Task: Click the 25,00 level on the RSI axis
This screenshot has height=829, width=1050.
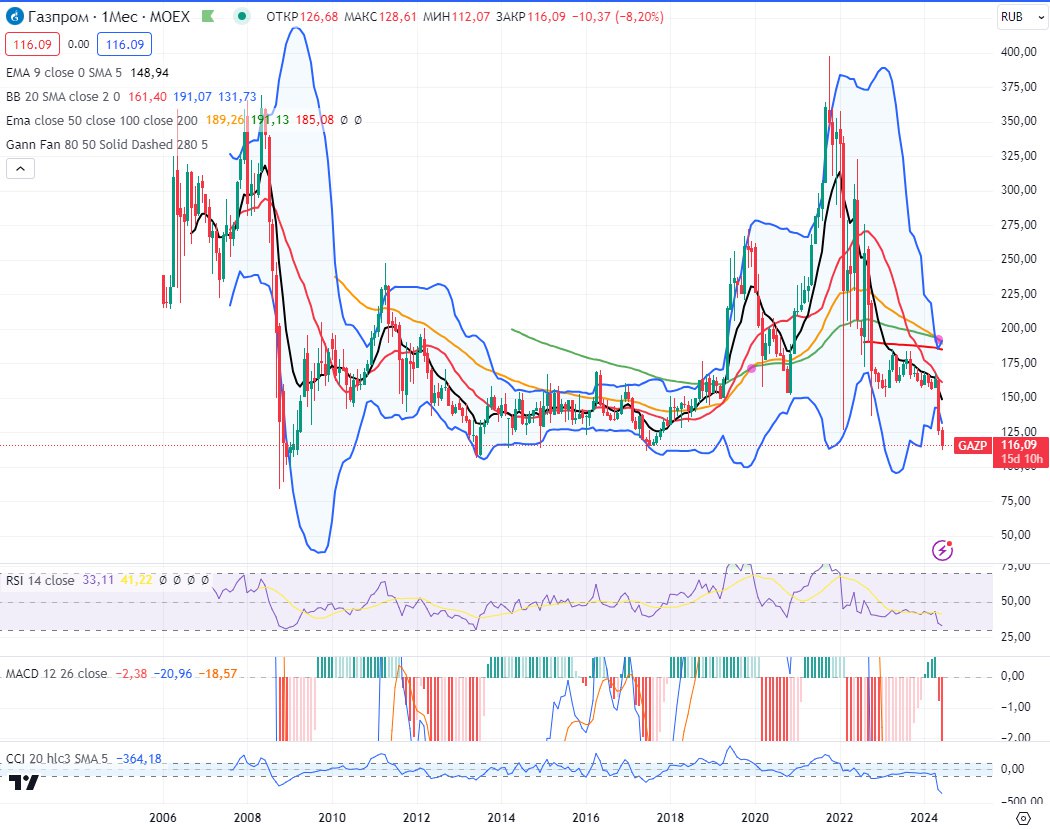Action: (x=1015, y=637)
